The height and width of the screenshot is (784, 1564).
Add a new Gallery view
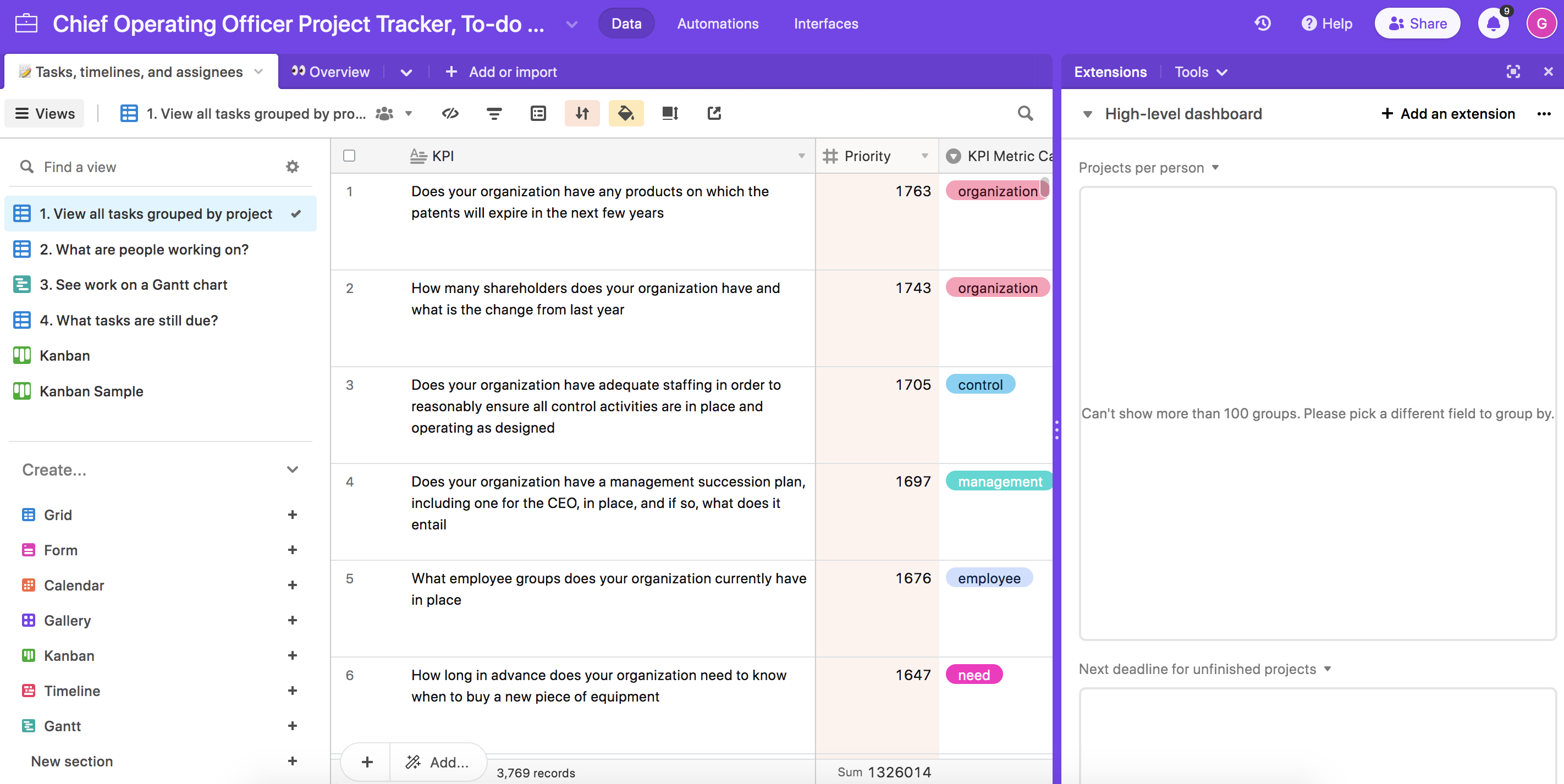[x=292, y=620]
